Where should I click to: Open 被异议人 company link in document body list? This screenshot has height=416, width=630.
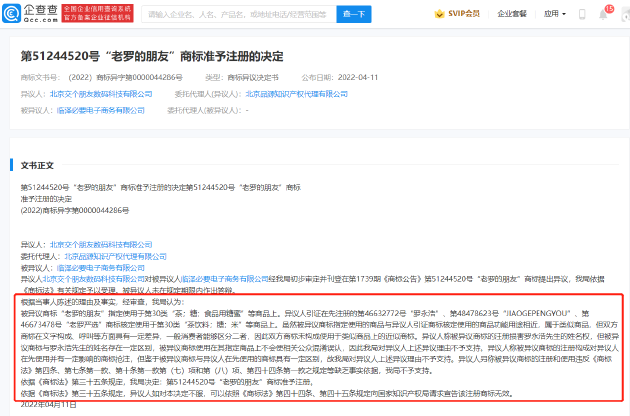101,268
